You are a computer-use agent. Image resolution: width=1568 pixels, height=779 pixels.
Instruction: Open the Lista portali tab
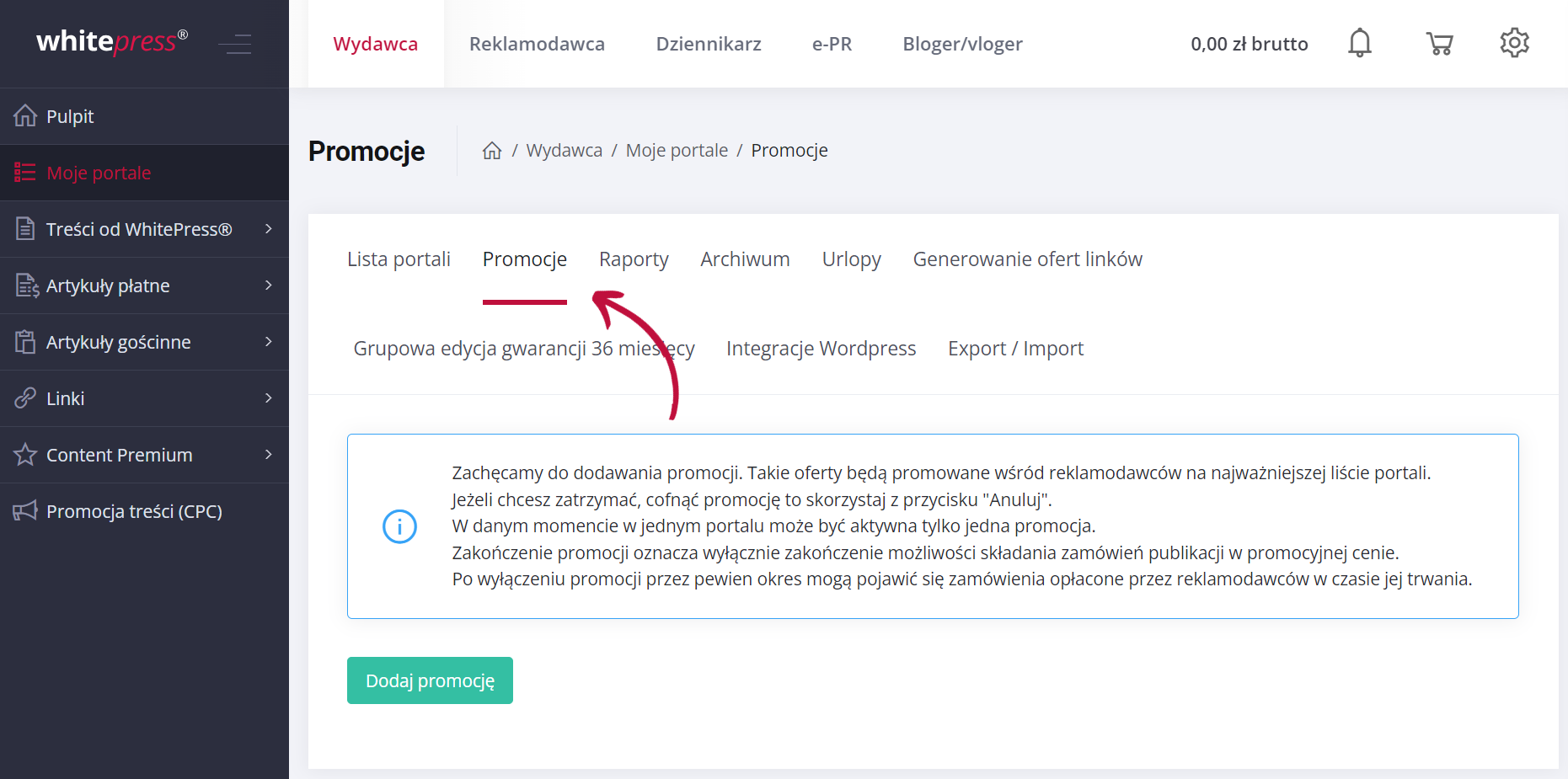[x=399, y=259]
